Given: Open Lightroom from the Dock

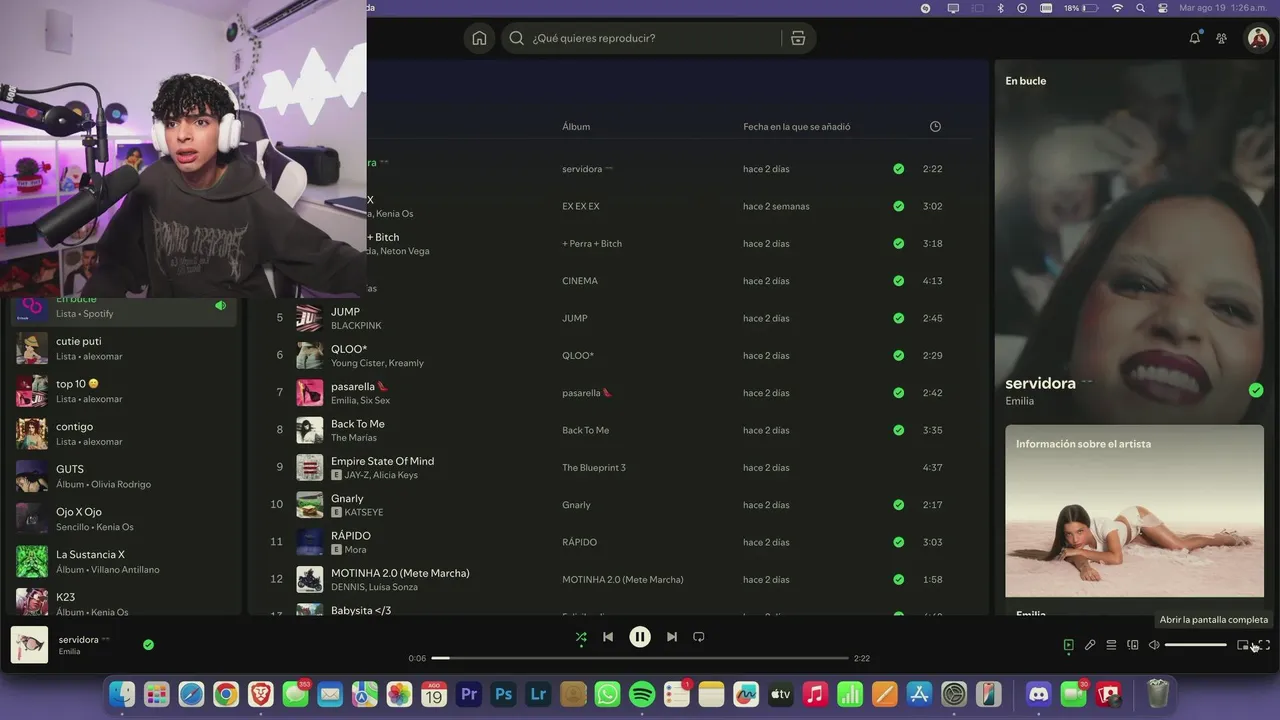Looking at the screenshot, I should click(x=538, y=694).
